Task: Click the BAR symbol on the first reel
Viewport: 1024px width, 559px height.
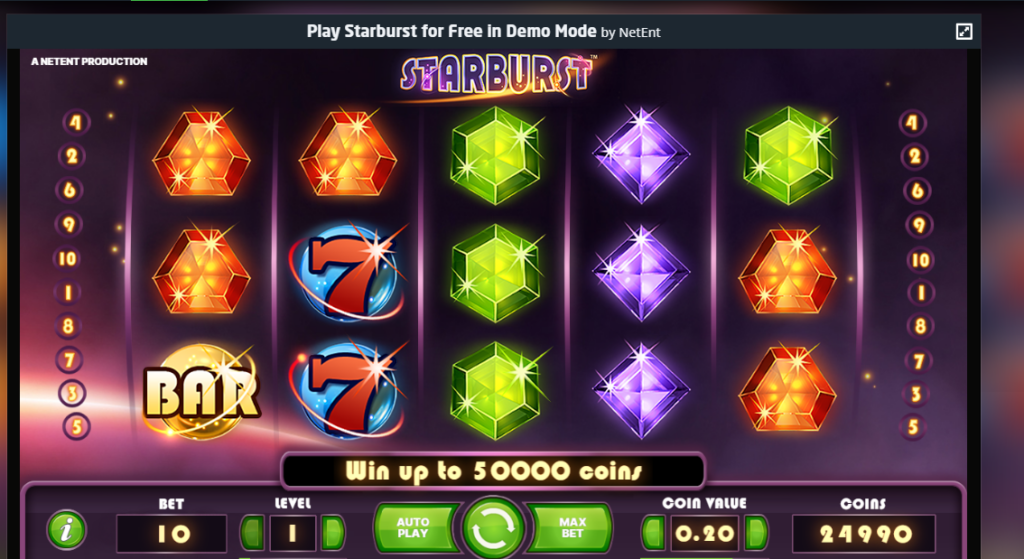Action: pos(201,392)
